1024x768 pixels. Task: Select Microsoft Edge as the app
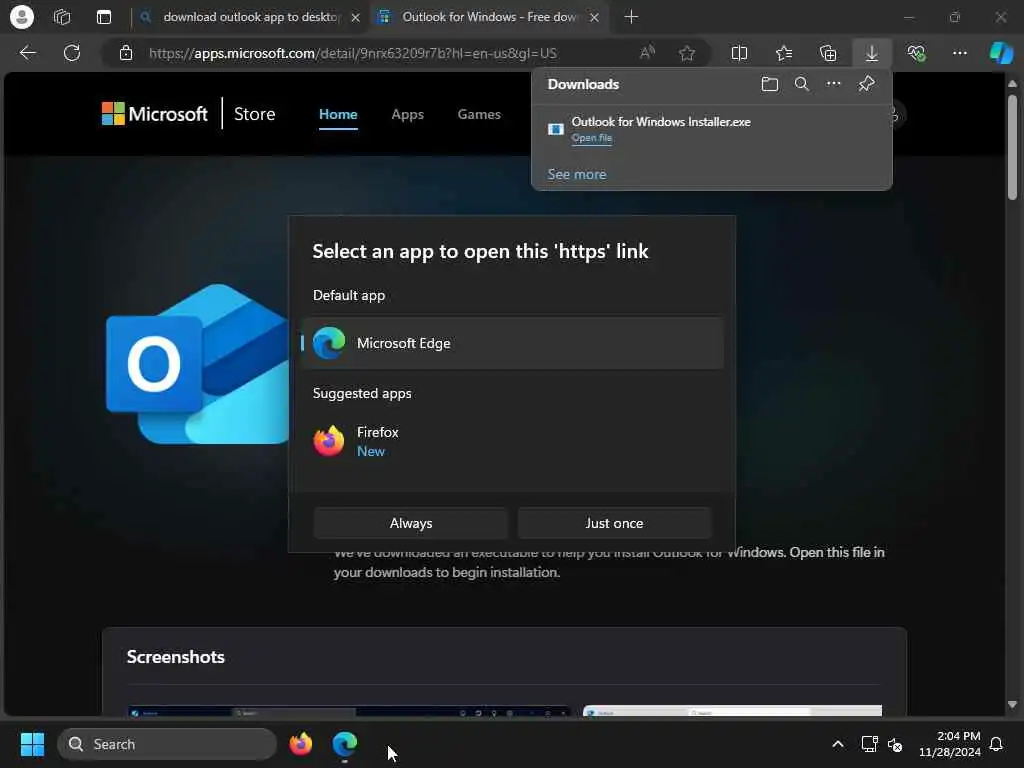click(513, 343)
